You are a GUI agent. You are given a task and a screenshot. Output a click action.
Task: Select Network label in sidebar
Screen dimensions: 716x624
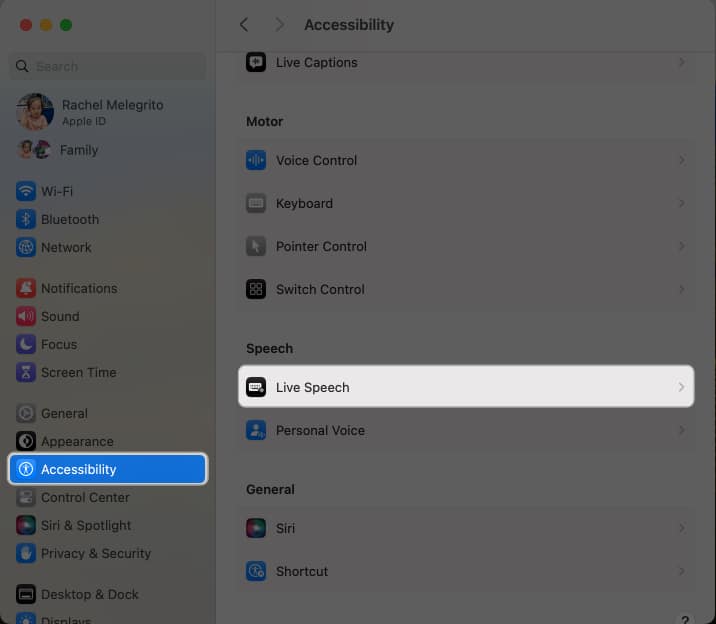click(x=66, y=247)
